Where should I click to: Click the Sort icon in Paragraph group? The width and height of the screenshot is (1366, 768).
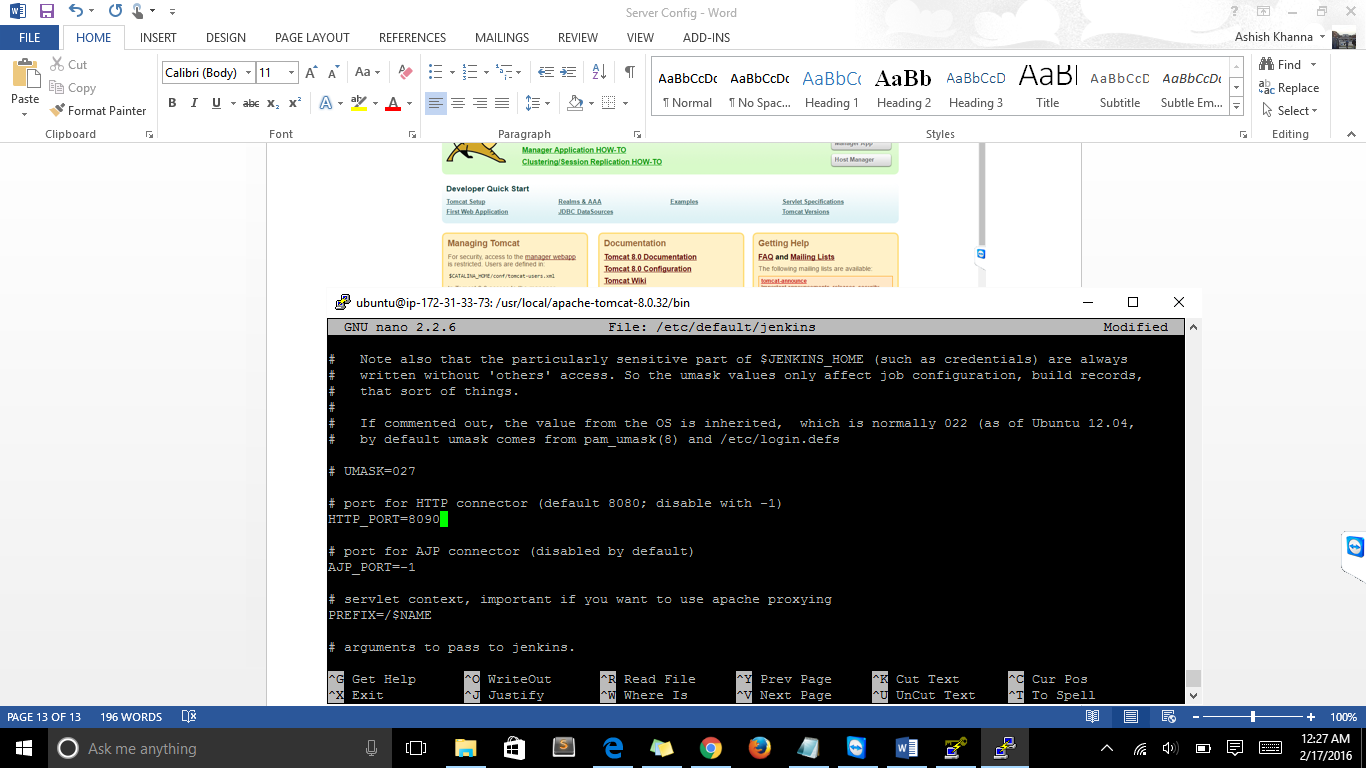click(x=599, y=72)
